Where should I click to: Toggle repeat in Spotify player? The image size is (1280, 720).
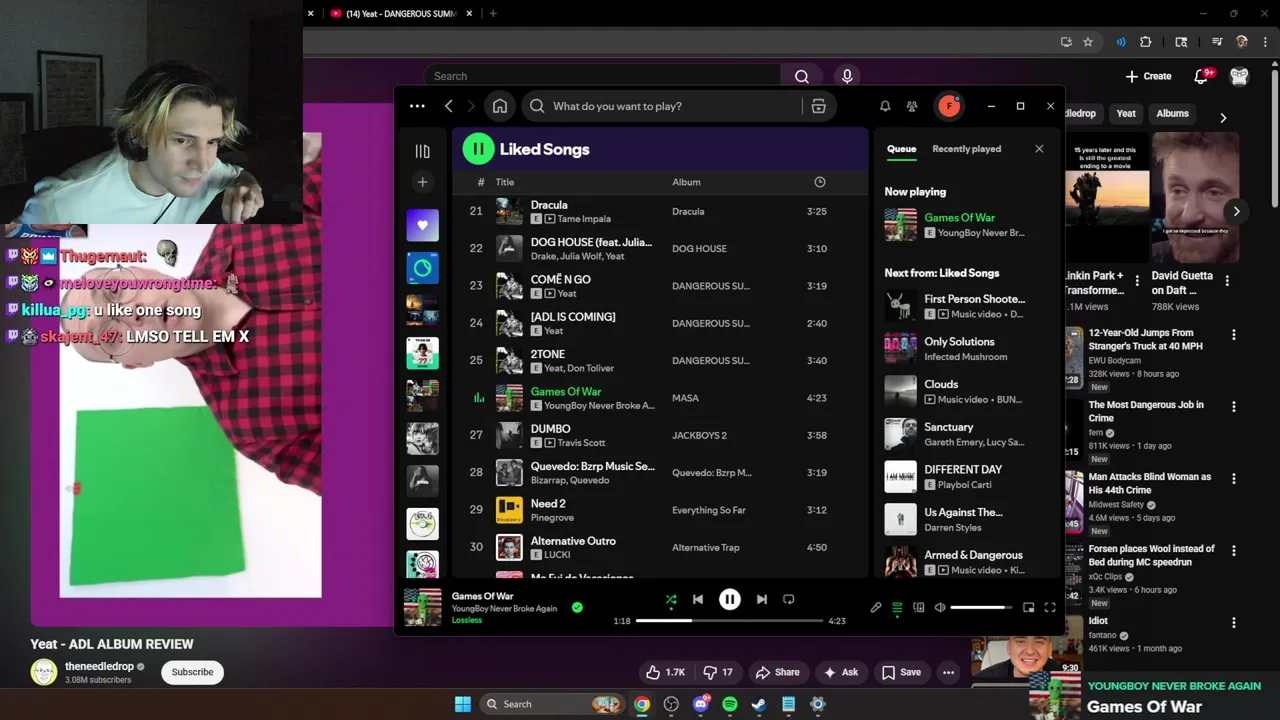coord(789,599)
